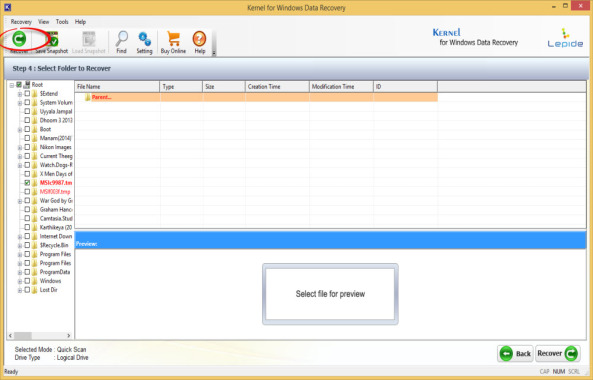The image size is (593, 380).
Task: Expand the Boot folder node
Action: click(x=20, y=130)
